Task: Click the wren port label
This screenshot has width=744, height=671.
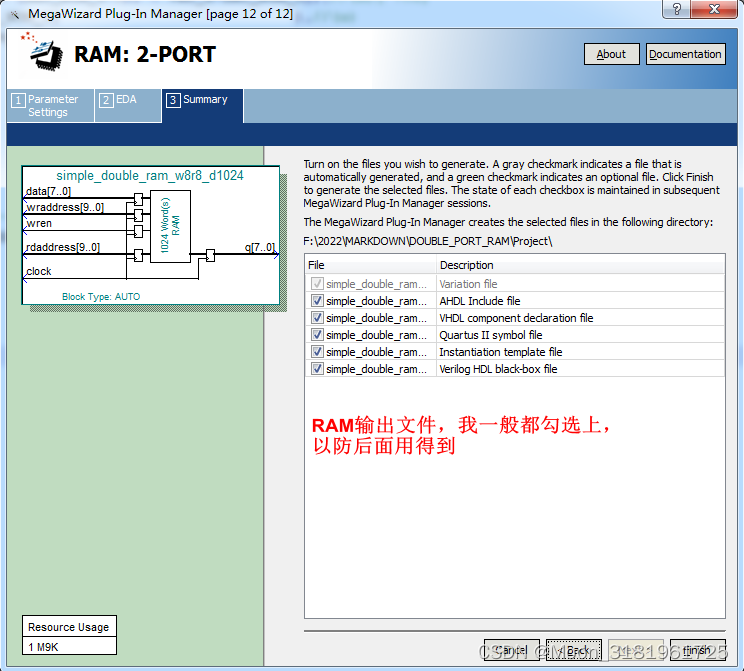Action: click(39, 224)
